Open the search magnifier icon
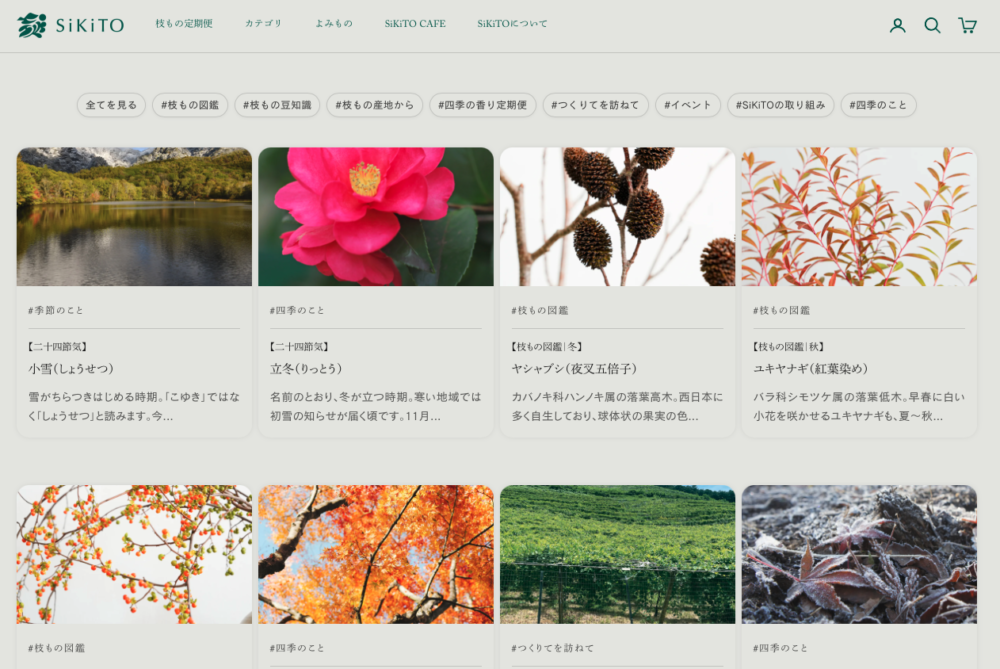The height and width of the screenshot is (669, 1000). (x=932, y=25)
